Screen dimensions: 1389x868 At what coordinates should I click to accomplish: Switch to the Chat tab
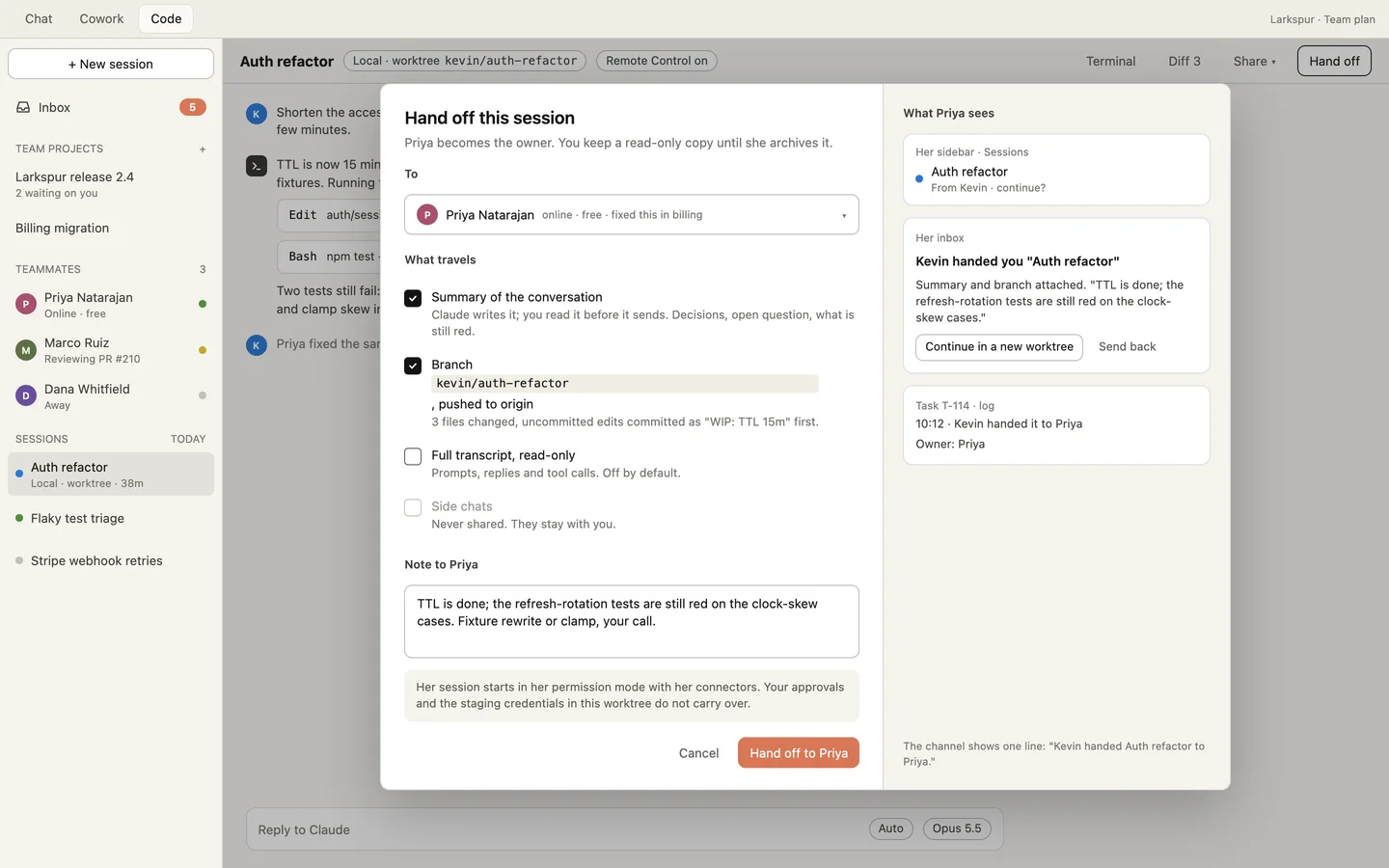pos(39,18)
